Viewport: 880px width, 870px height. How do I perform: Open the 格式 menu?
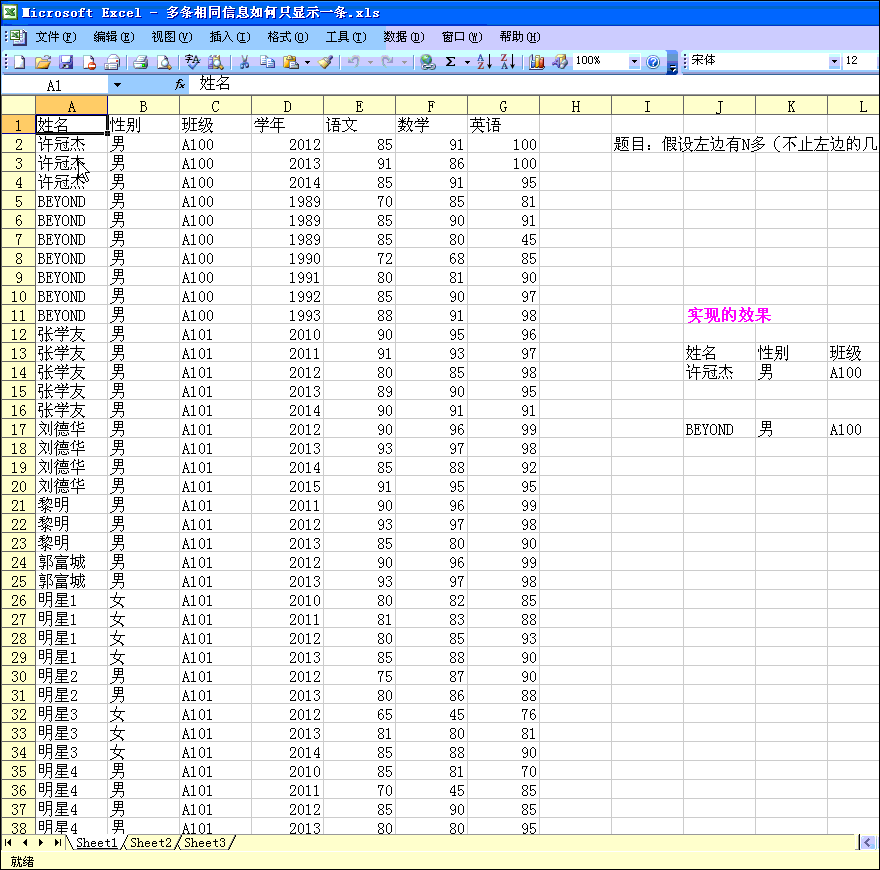(286, 37)
